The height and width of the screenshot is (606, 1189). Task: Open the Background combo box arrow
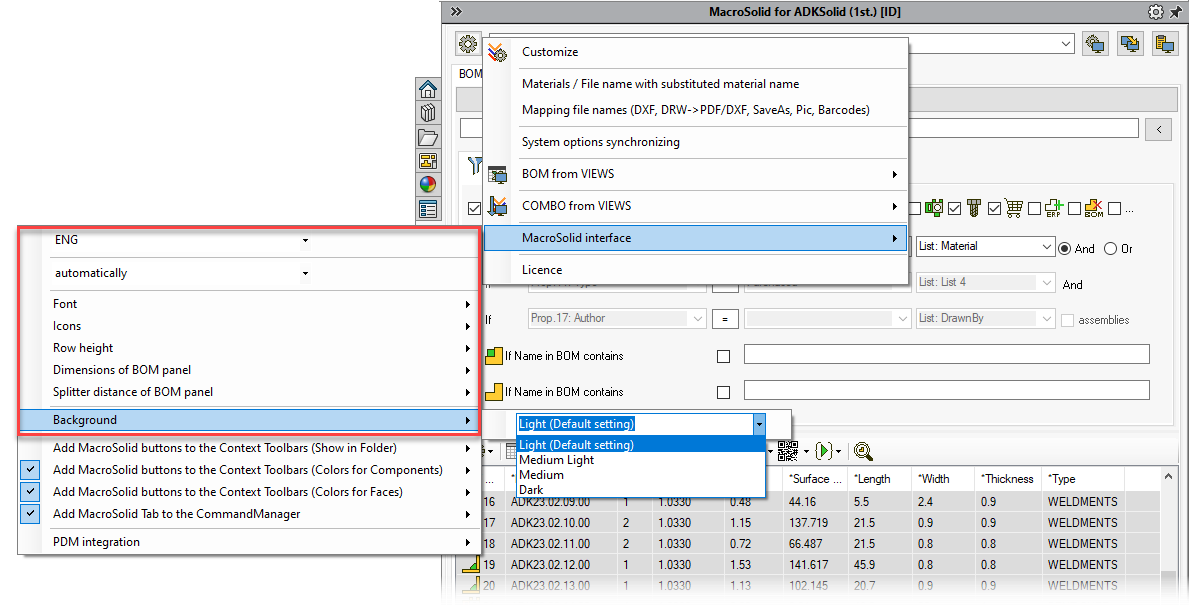(x=759, y=424)
